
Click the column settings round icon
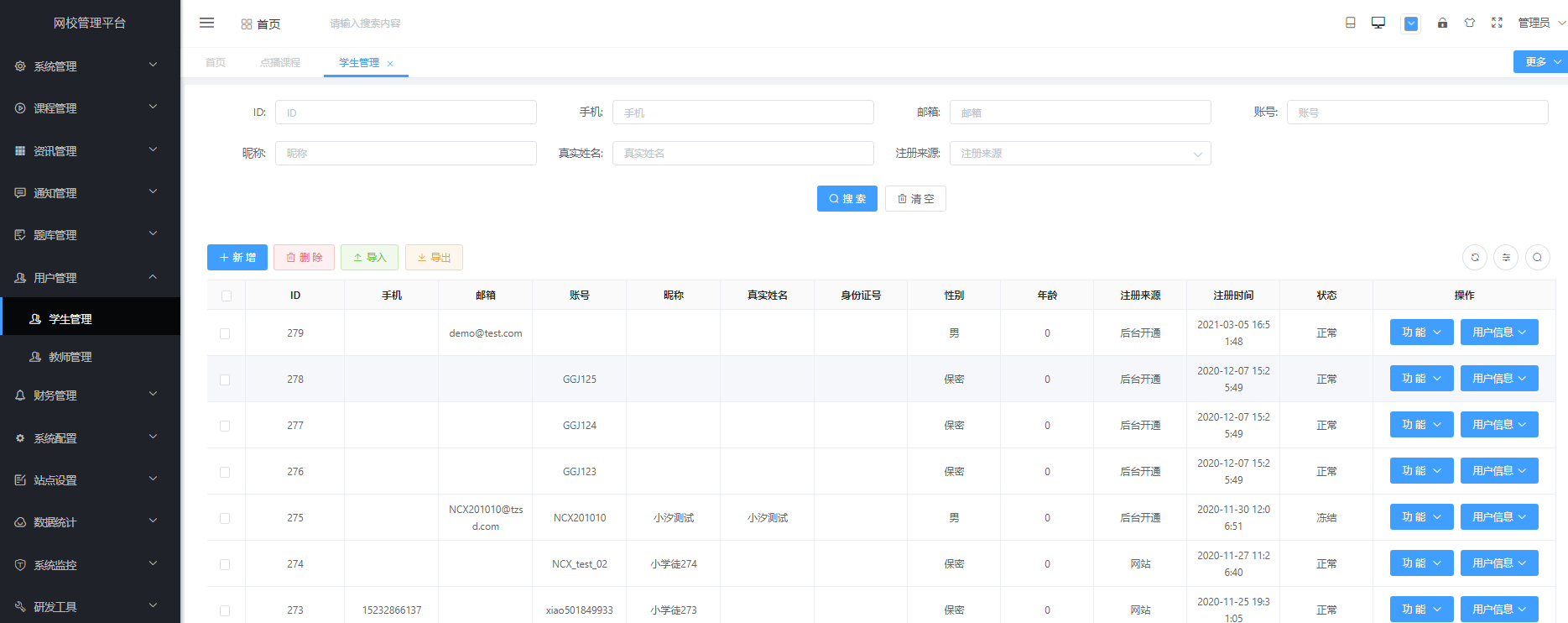tap(1506, 257)
